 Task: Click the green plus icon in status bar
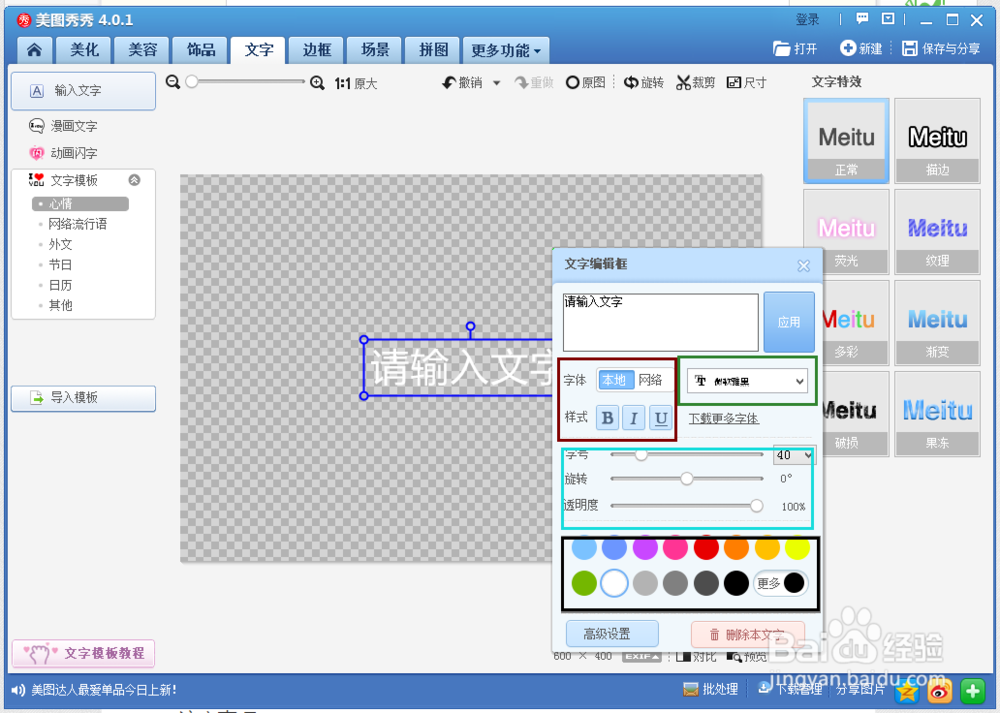(973, 691)
